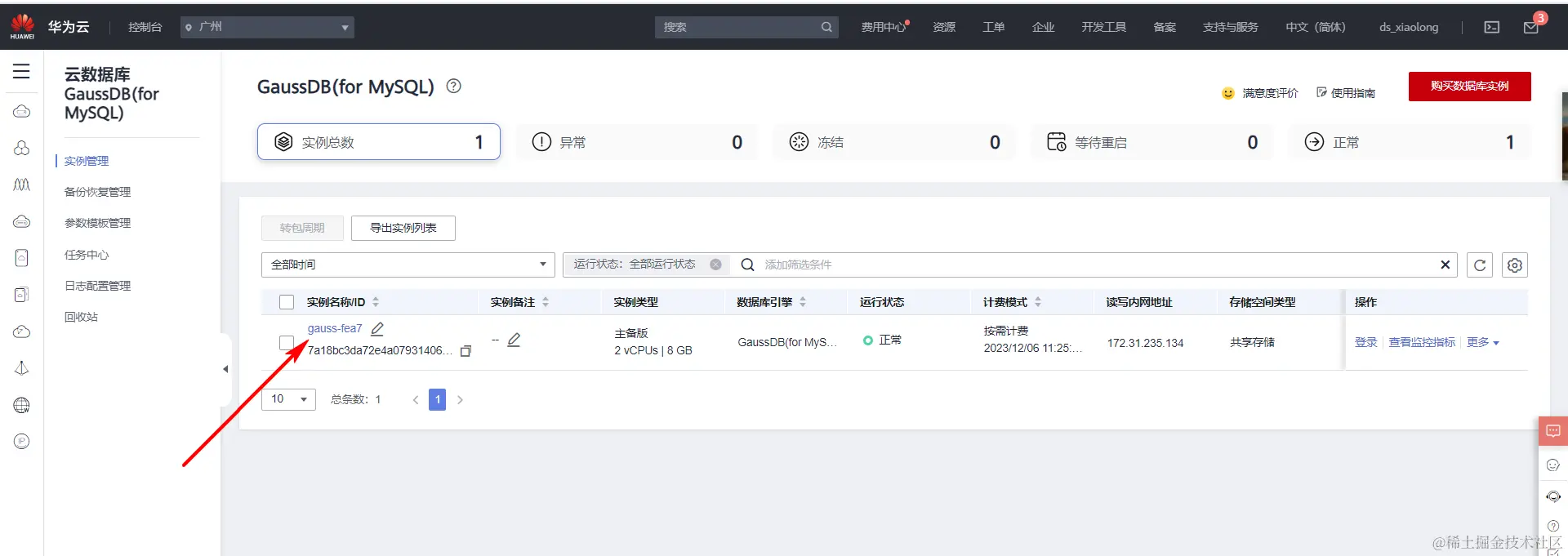The image size is (1568, 556).
Task: Open 支持与服务 in top bar
Action: [x=1230, y=27]
